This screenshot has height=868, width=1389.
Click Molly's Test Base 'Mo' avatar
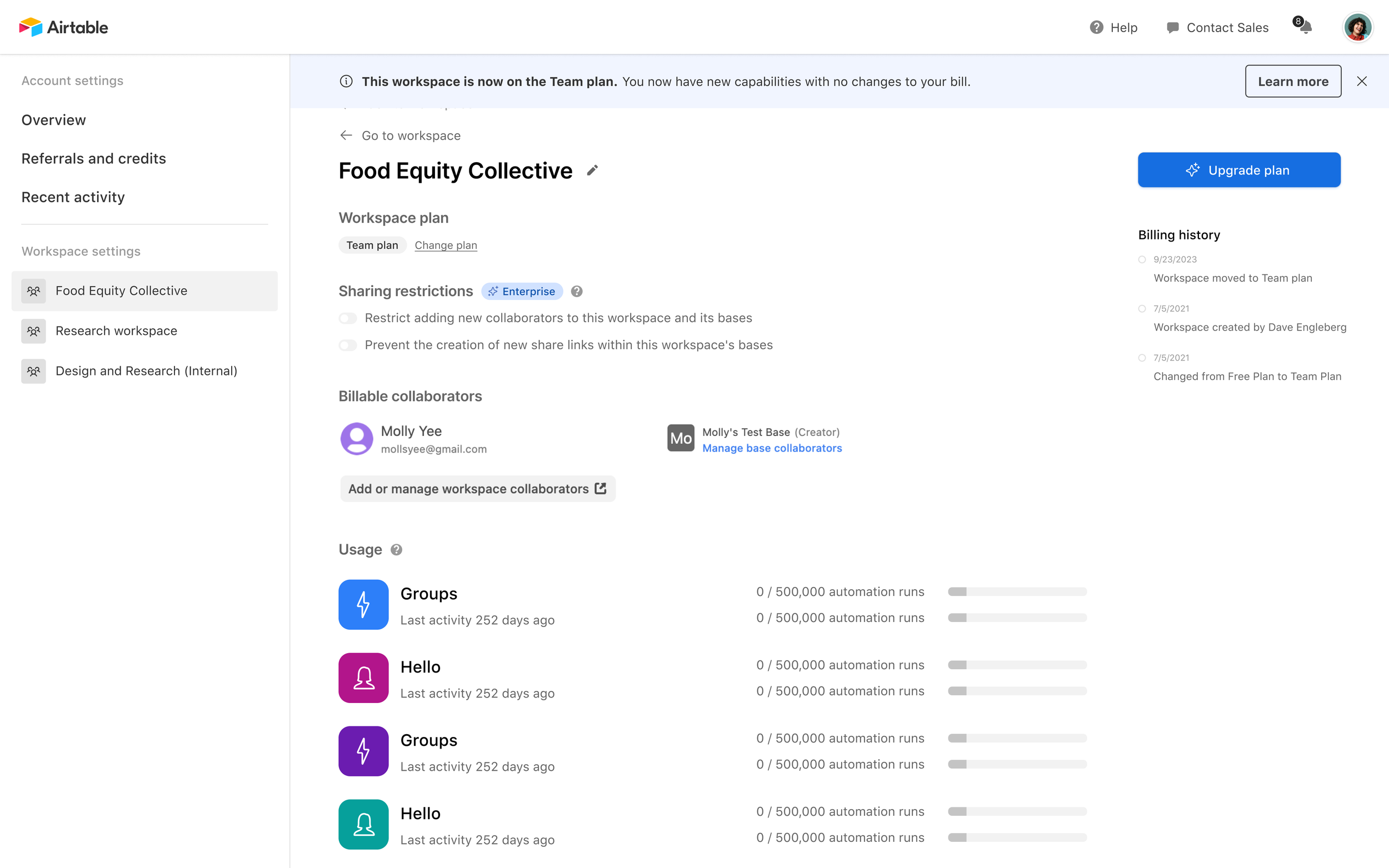click(680, 438)
